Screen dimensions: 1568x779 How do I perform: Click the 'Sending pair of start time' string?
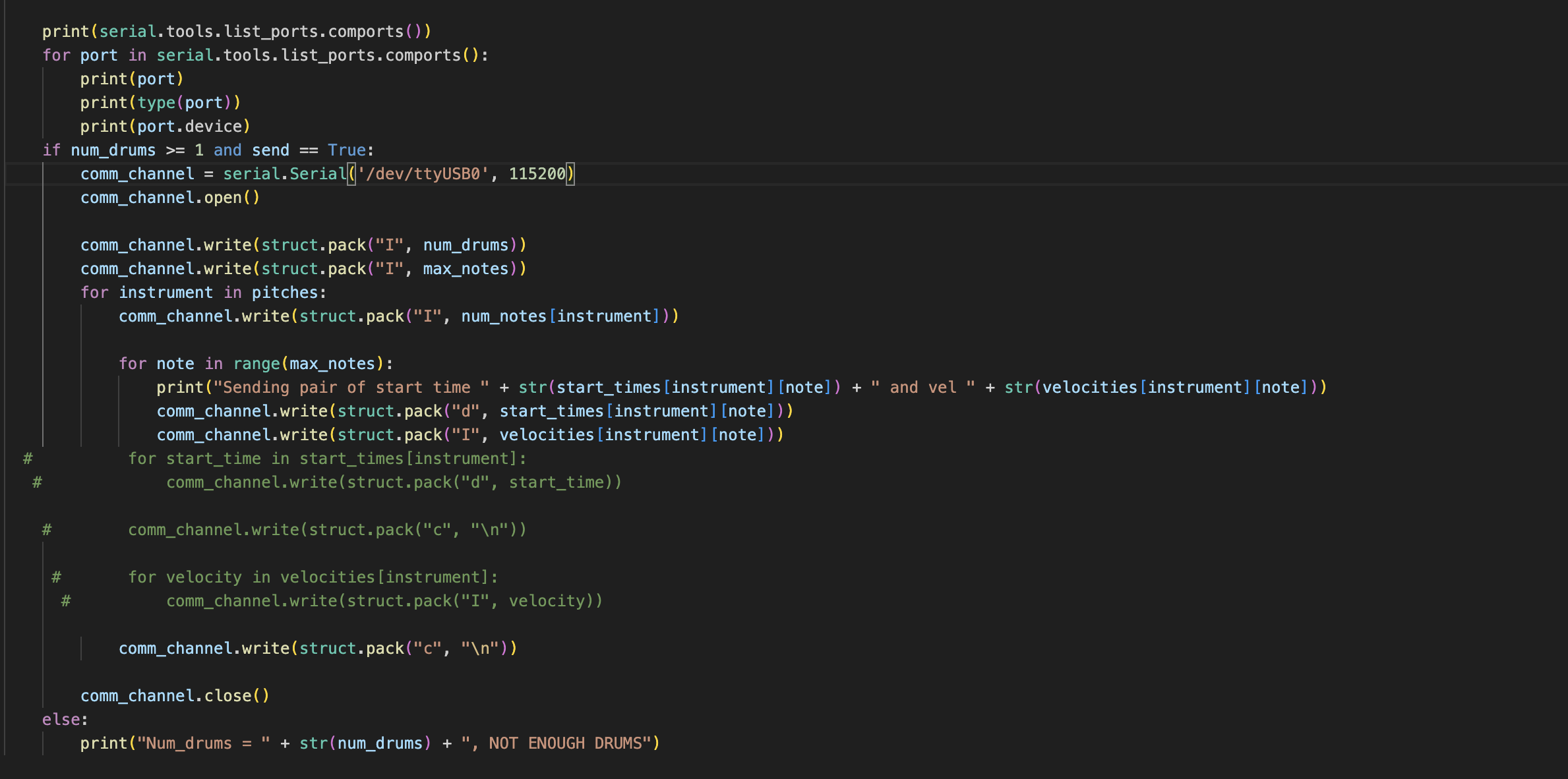(x=351, y=388)
